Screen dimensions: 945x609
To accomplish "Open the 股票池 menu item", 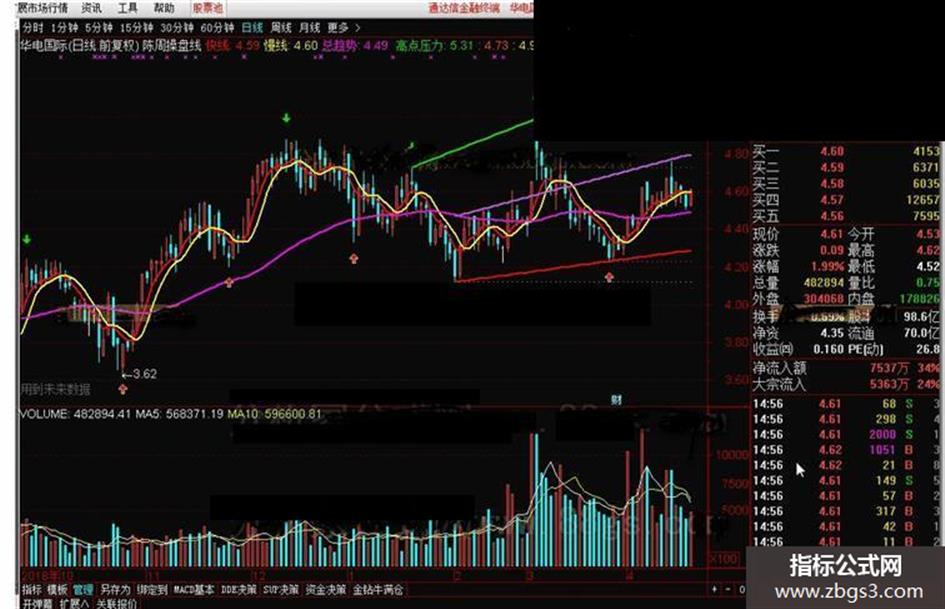I will coord(208,8).
